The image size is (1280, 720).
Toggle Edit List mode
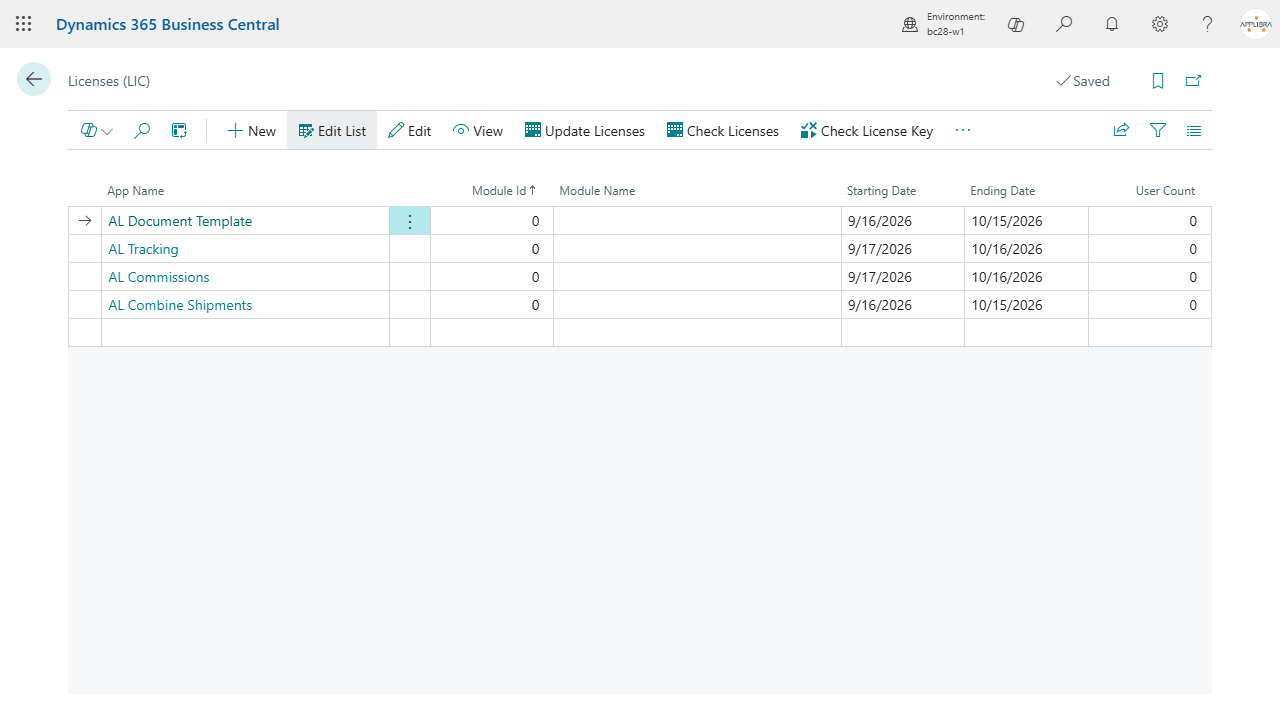coord(332,130)
